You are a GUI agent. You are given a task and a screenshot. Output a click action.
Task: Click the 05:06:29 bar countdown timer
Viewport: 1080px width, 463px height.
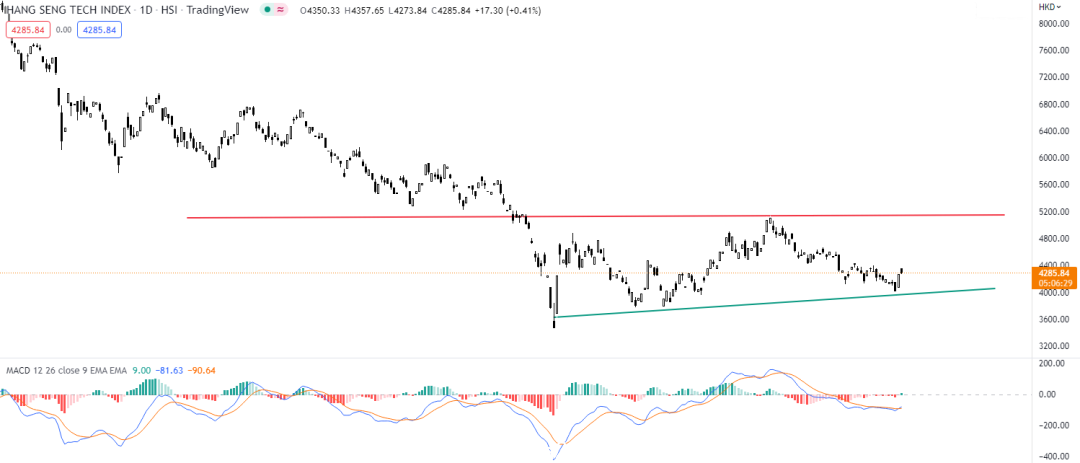(1055, 282)
